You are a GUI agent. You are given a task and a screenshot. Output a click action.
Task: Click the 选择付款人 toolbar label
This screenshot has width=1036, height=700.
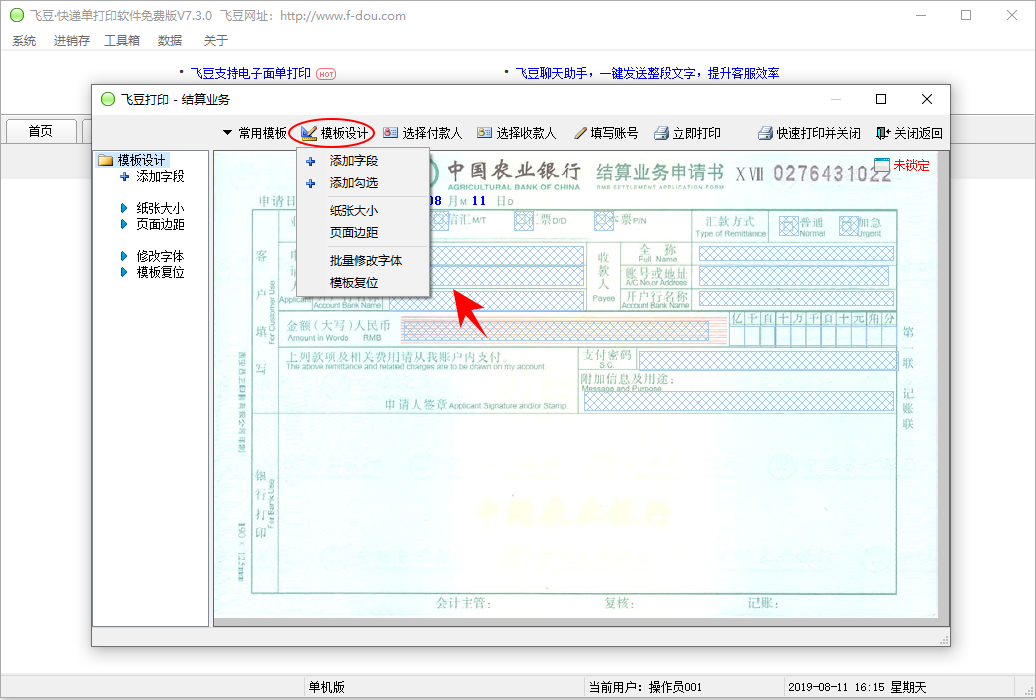pyautogui.click(x=432, y=134)
